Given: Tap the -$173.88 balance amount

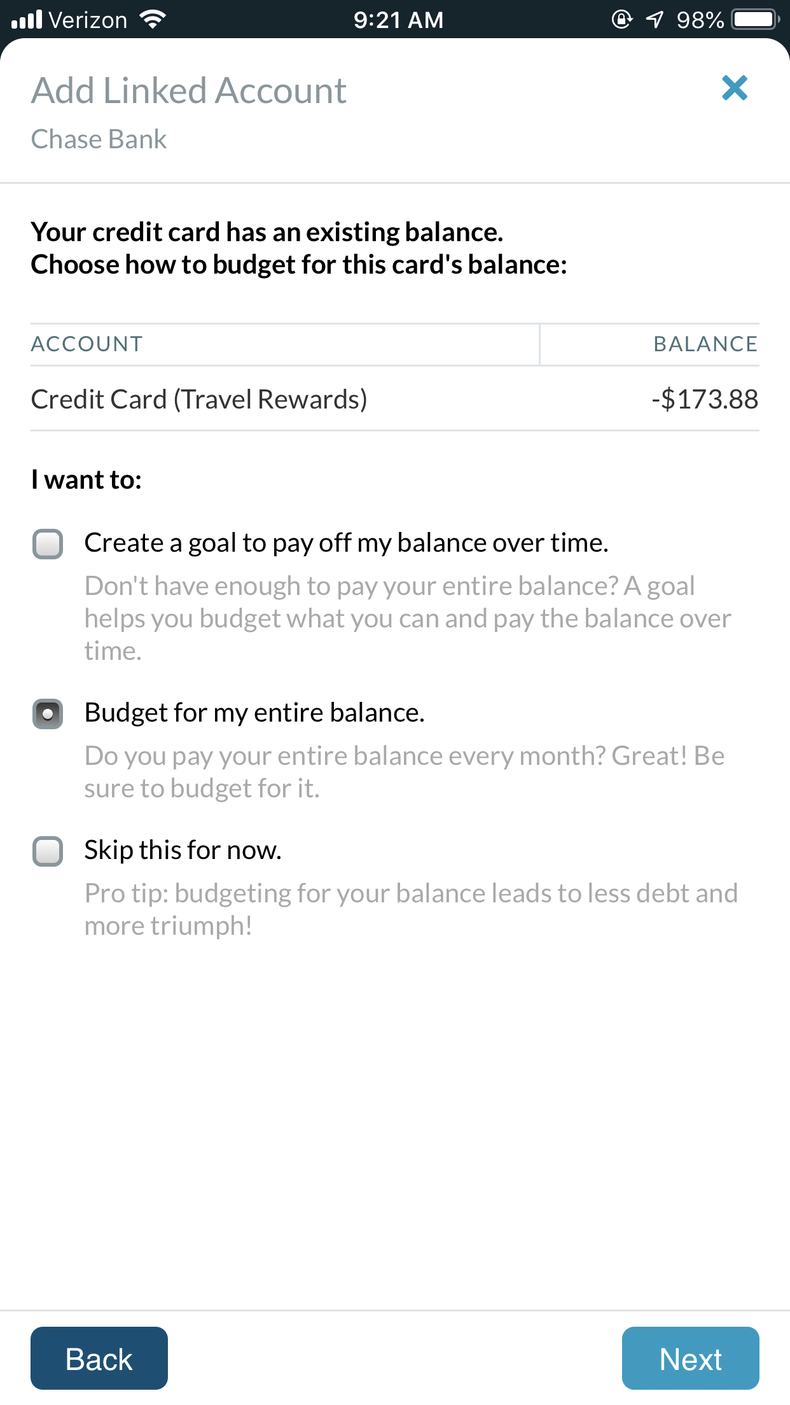Looking at the screenshot, I should coord(704,400).
